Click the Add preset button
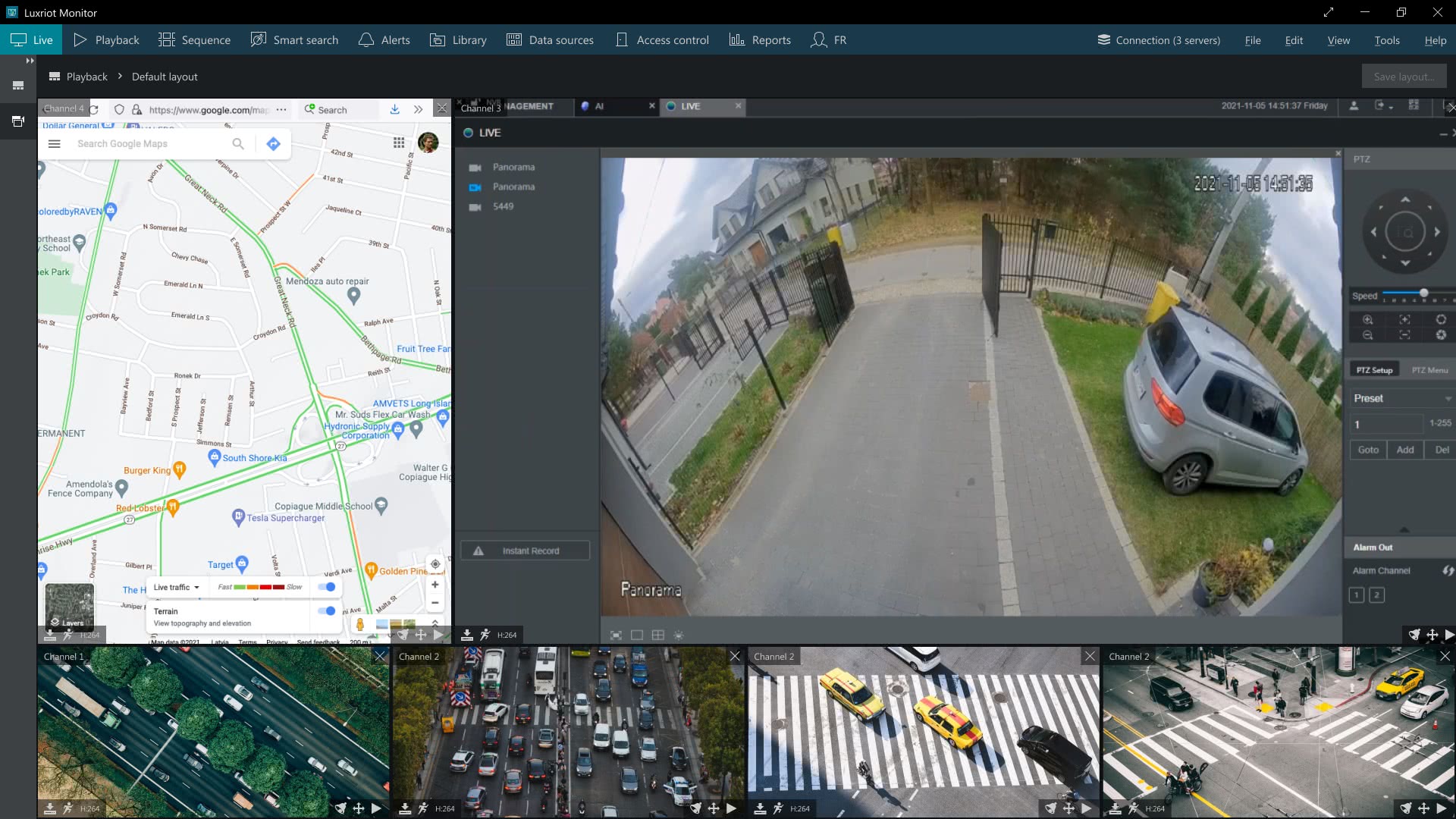Viewport: 1456px width, 819px height. [x=1405, y=450]
